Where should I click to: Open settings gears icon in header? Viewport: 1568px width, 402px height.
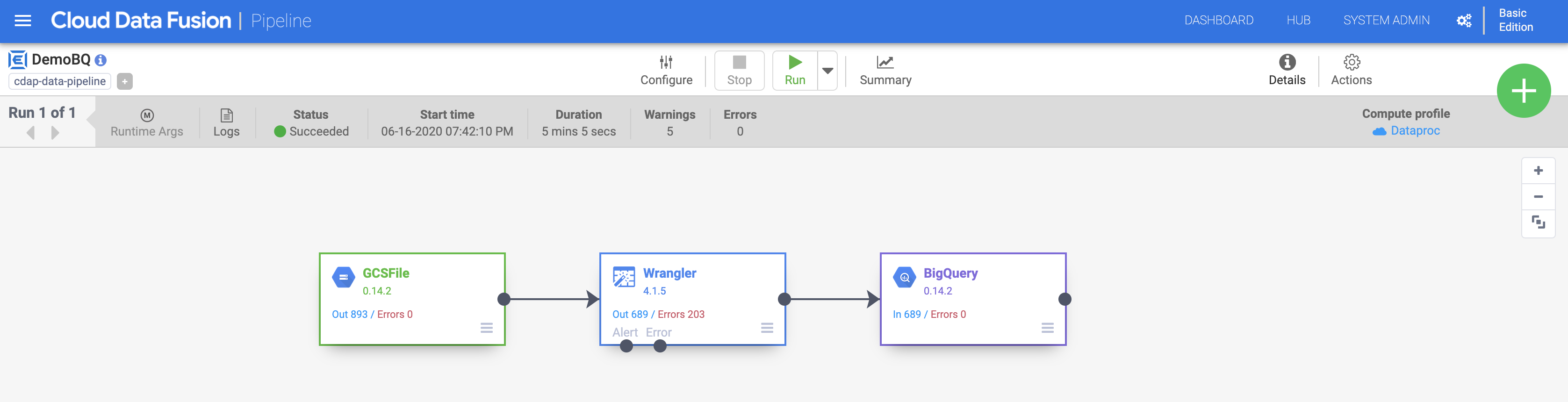tap(1463, 21)
